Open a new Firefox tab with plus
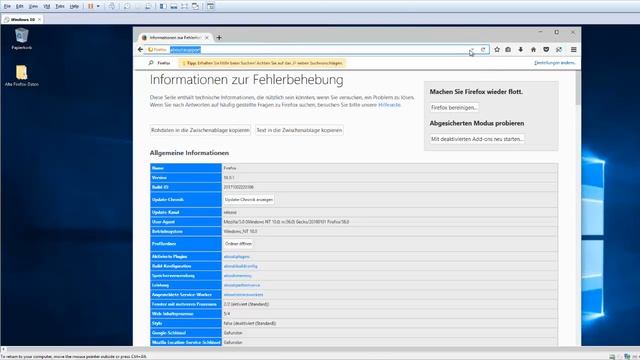Image resolution: width=640 pixels, height=360 pixels. [219, 38]
